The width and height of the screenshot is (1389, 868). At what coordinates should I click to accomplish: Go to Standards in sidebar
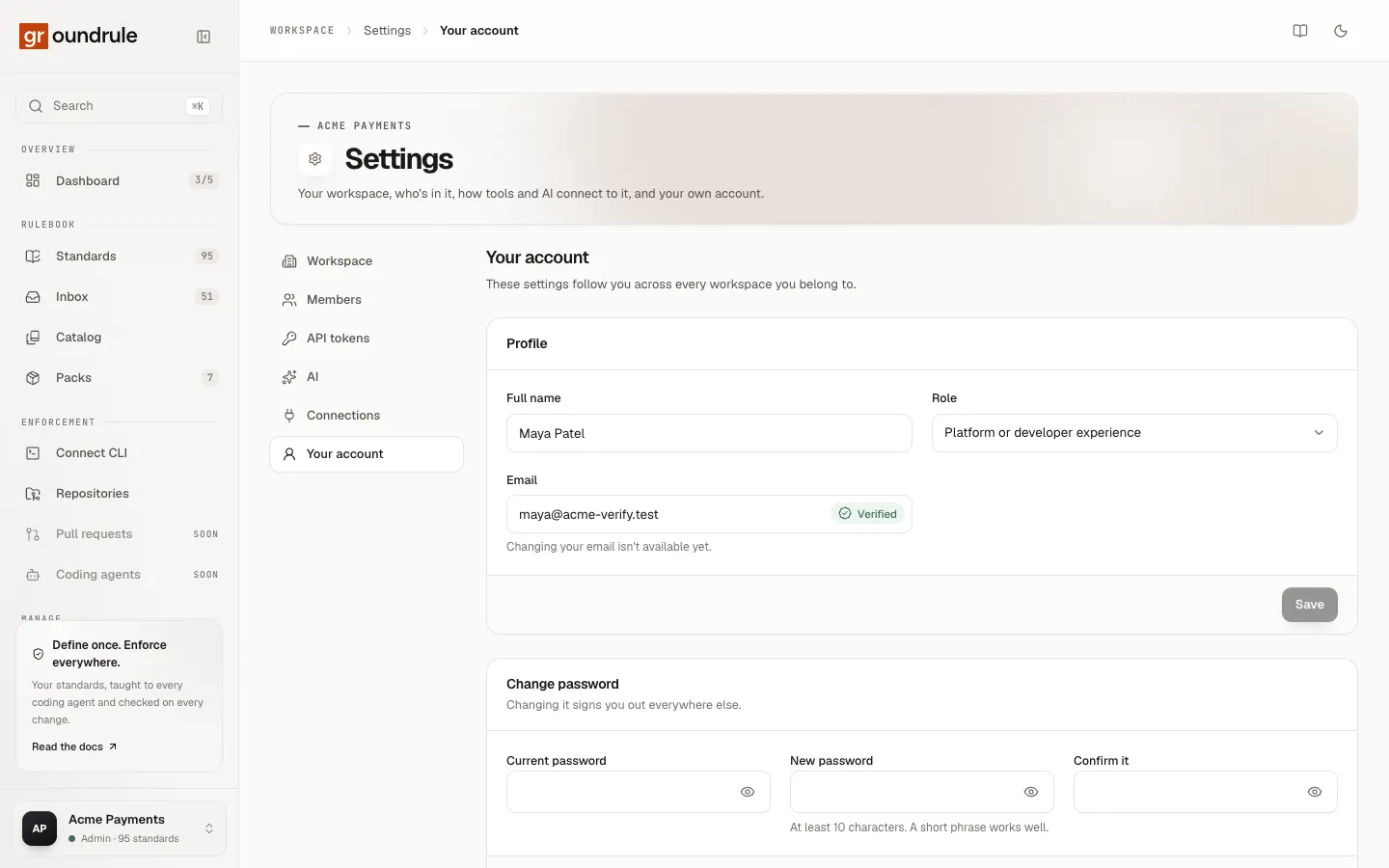coord(120,256)
